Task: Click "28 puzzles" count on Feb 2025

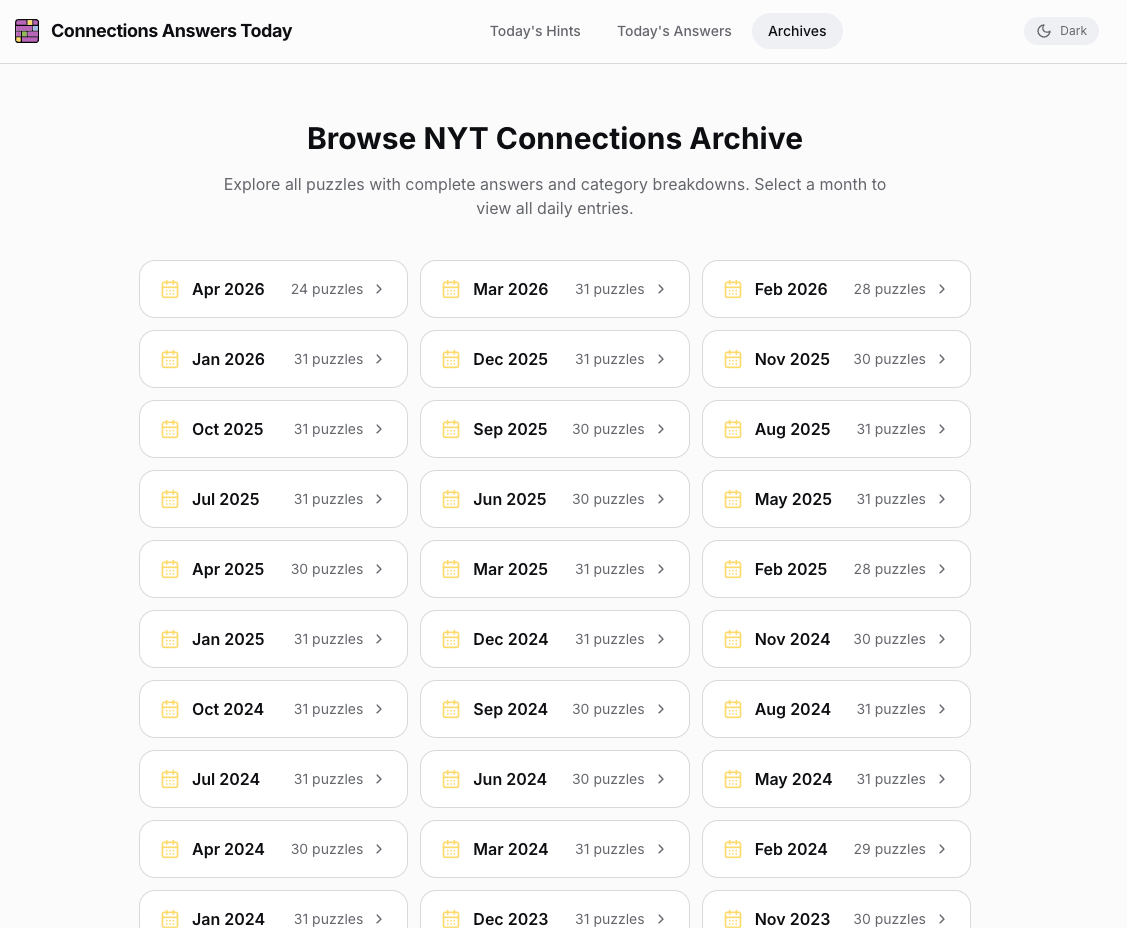Action: 890,569
